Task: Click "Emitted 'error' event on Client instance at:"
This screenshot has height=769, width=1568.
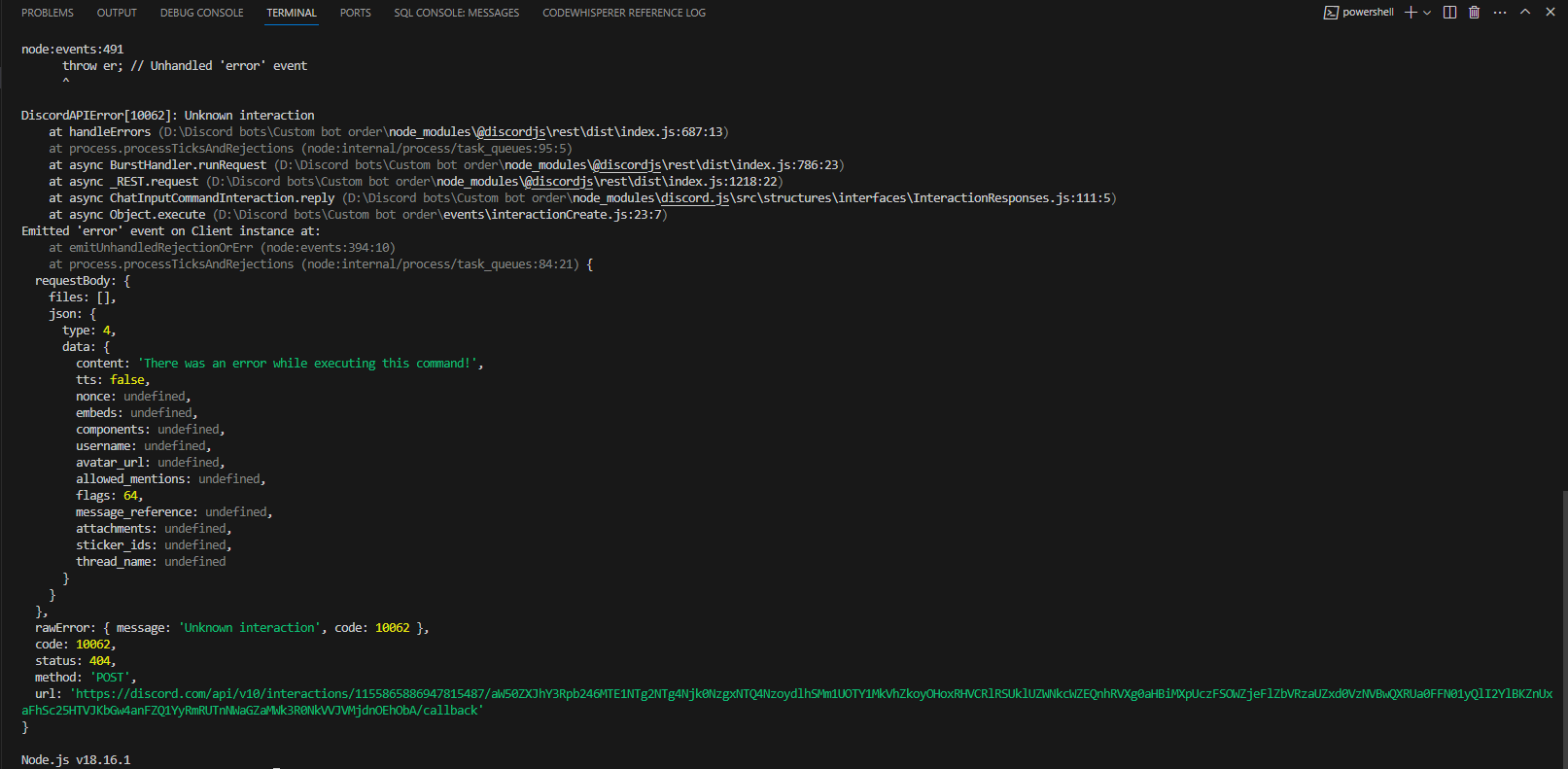Action: click(x=171, y=231)
